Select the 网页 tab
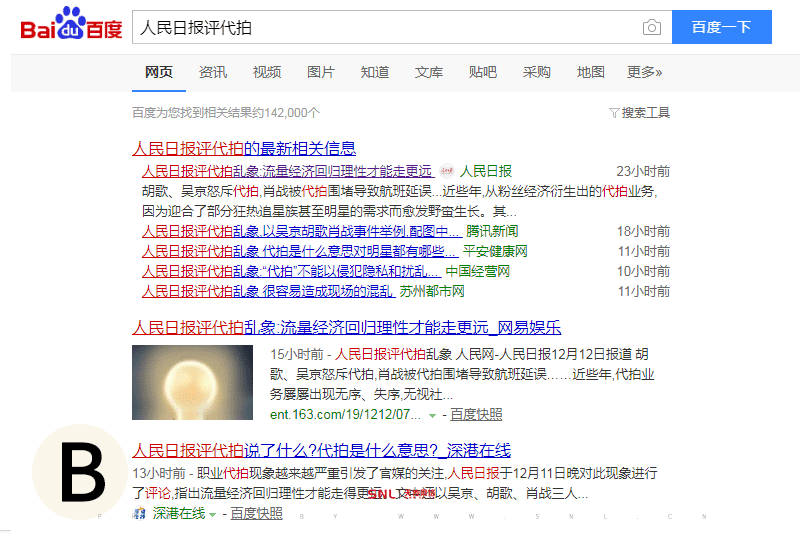The image size is (800, 533). [x=159, y=72]
